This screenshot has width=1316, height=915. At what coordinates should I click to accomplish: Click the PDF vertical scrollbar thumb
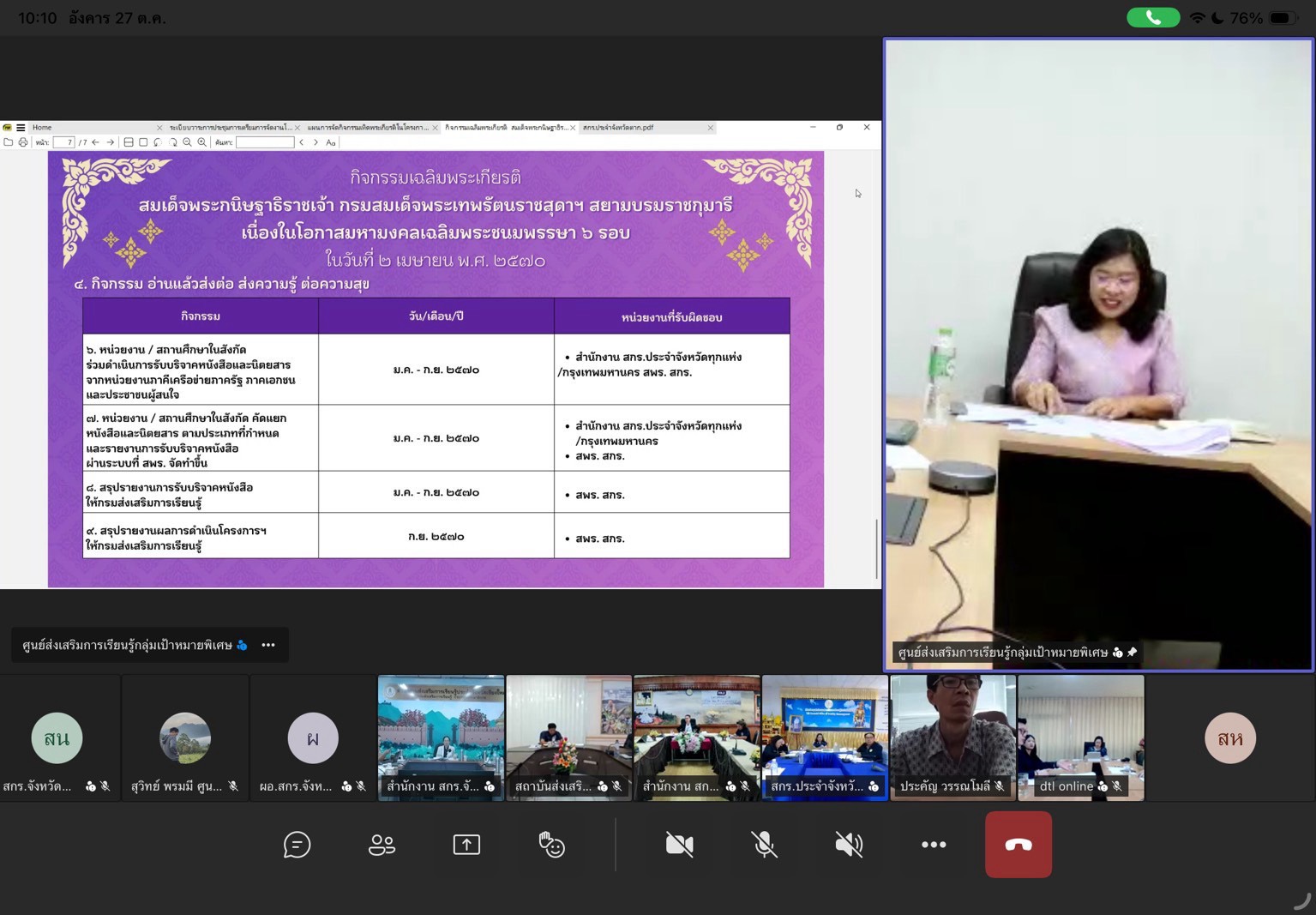(x=876, y=549)
